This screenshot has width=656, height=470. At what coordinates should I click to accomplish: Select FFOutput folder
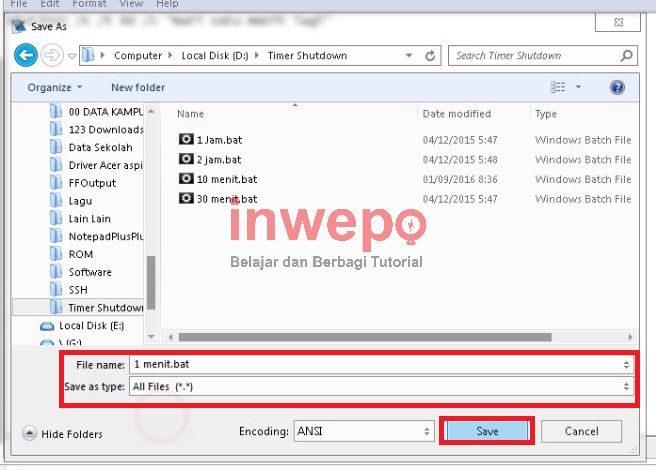[x=83, y=183]
